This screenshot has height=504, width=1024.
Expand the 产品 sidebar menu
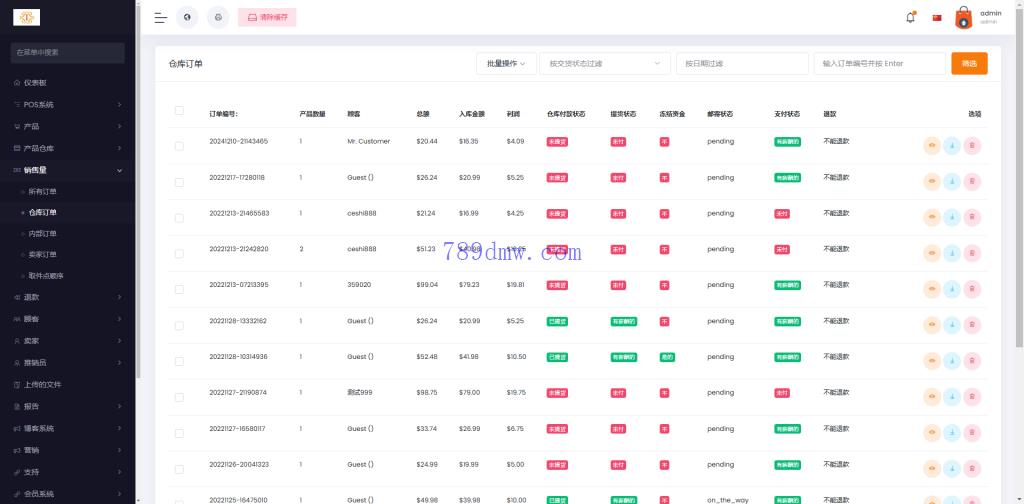(x=68, y=126)
